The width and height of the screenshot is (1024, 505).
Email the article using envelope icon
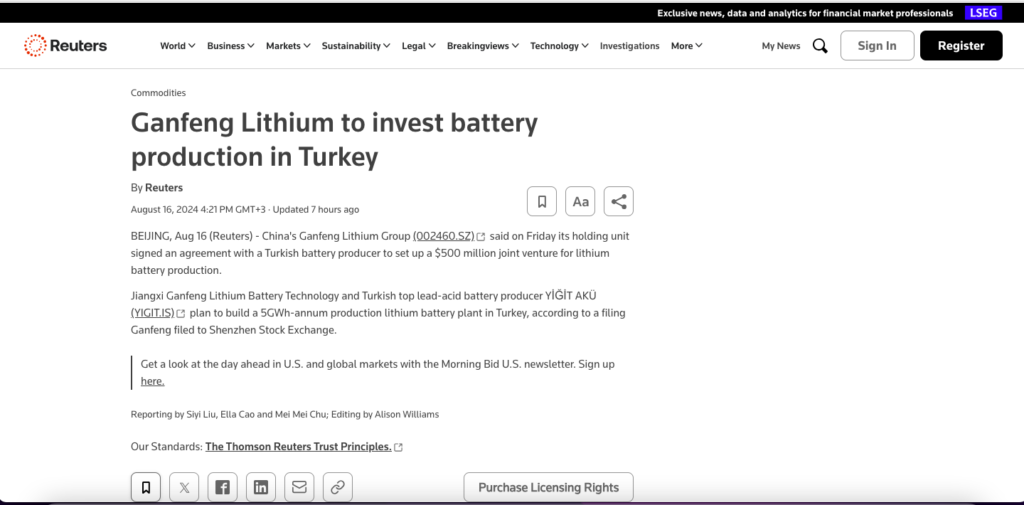click(299, 487)
